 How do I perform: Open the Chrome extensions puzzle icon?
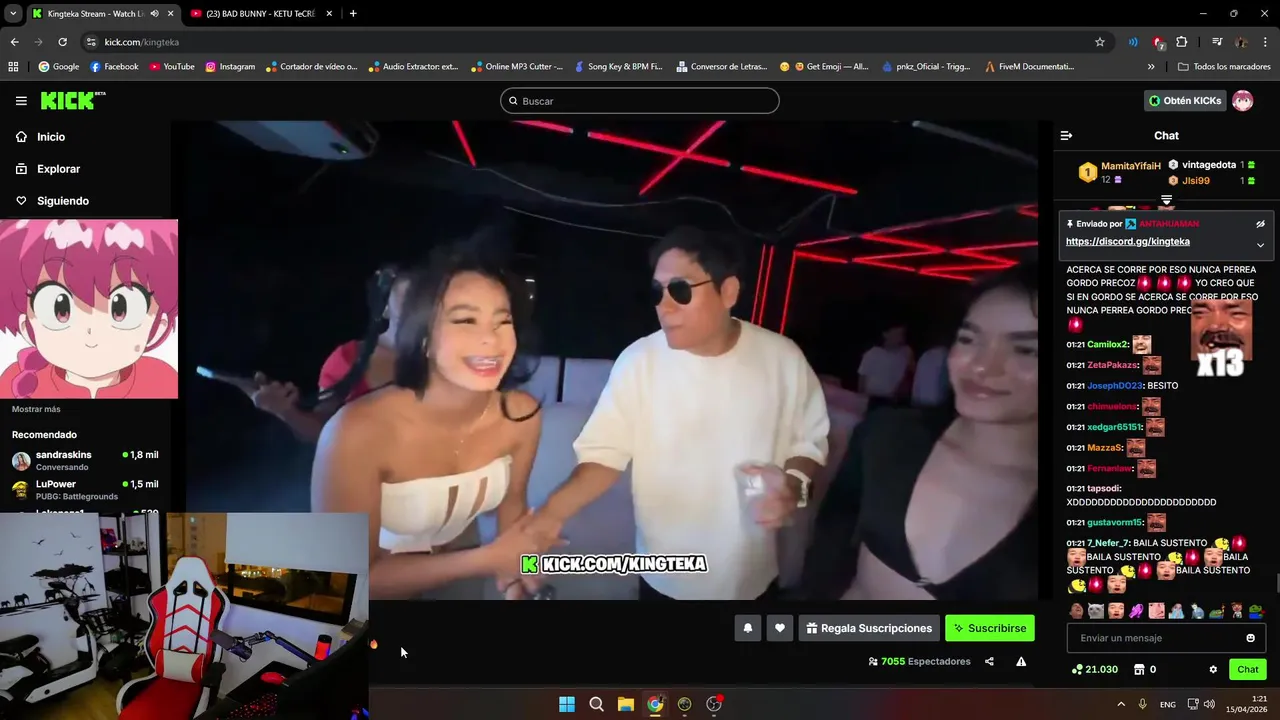(x=1182, y=42)
